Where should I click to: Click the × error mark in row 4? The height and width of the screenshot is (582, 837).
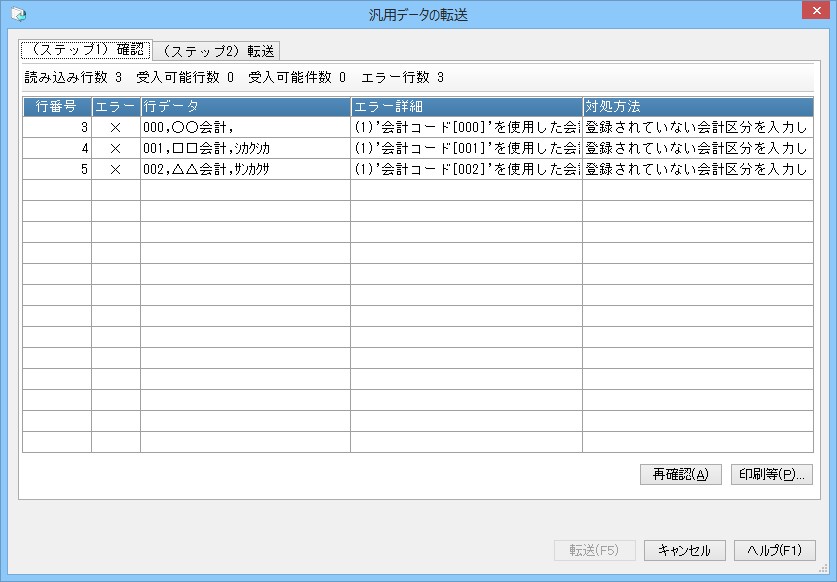click(x=115, y=148)
